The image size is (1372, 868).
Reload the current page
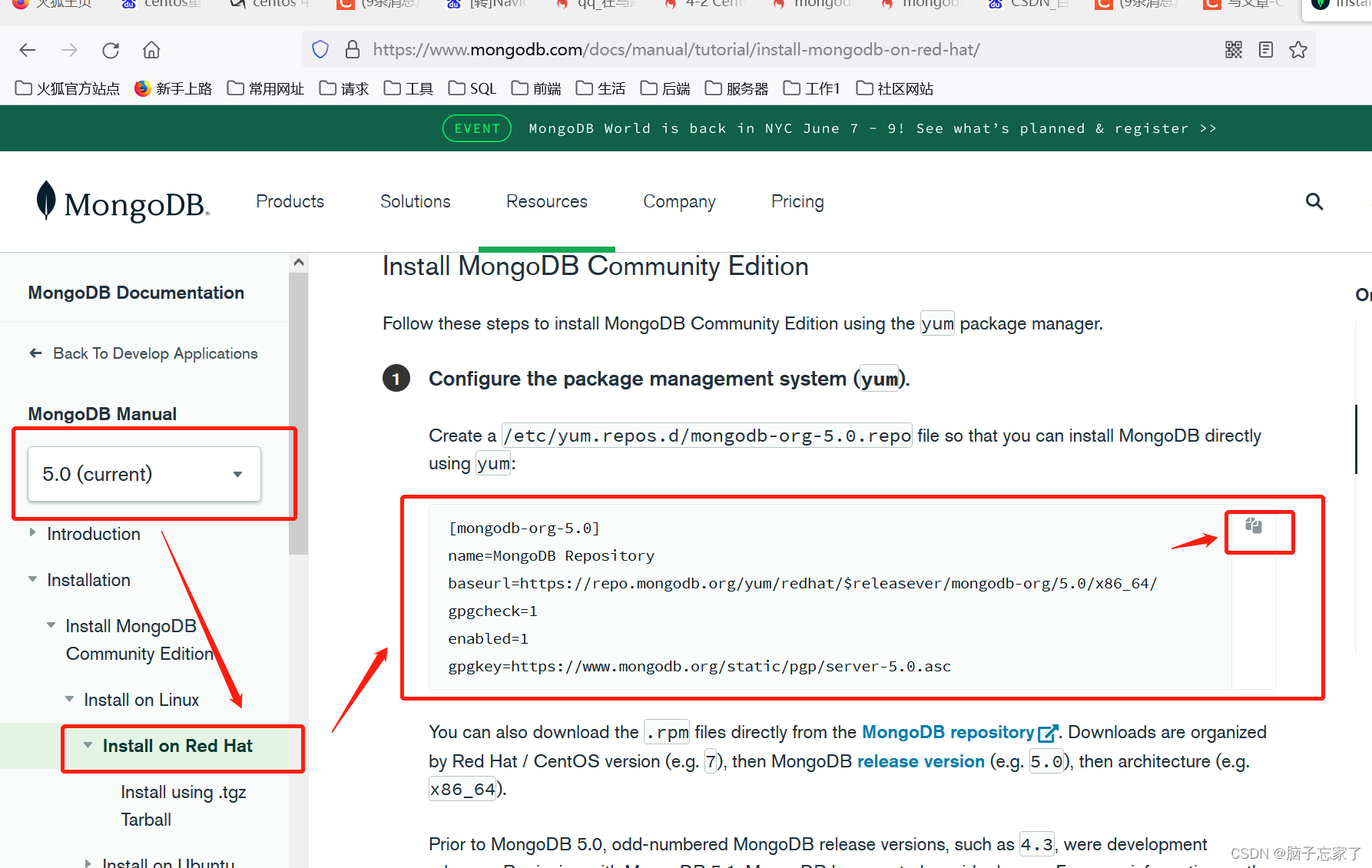click(110, 49)
